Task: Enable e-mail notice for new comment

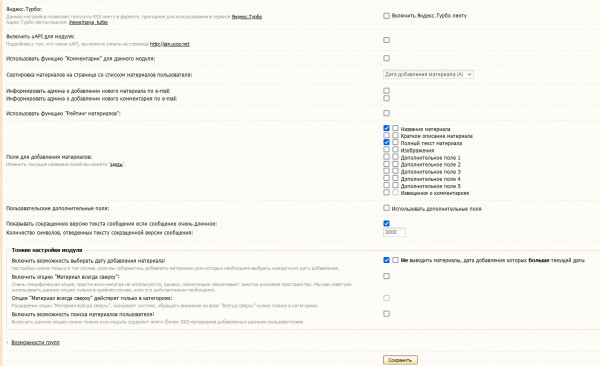Action: pos(386,98)
